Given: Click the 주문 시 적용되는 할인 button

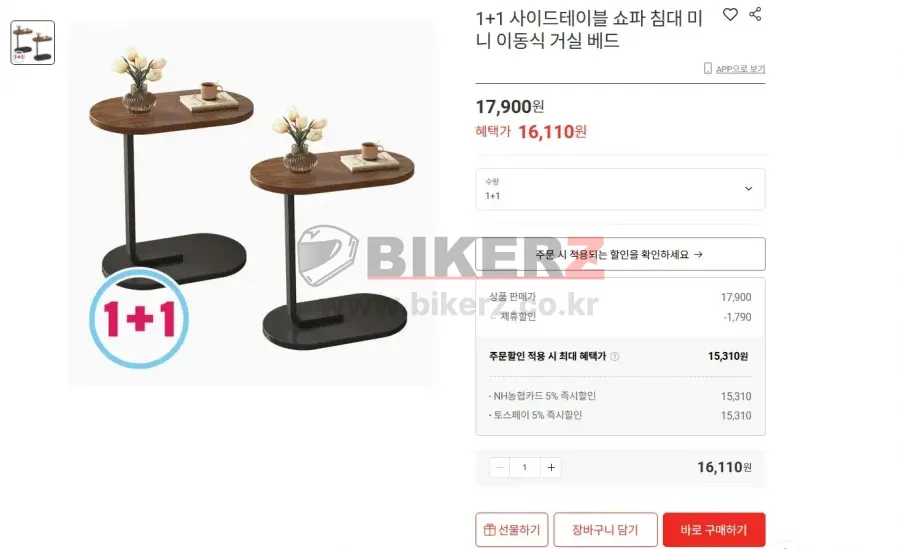Looking at the screenshot, I should click(x=620, y=254).
